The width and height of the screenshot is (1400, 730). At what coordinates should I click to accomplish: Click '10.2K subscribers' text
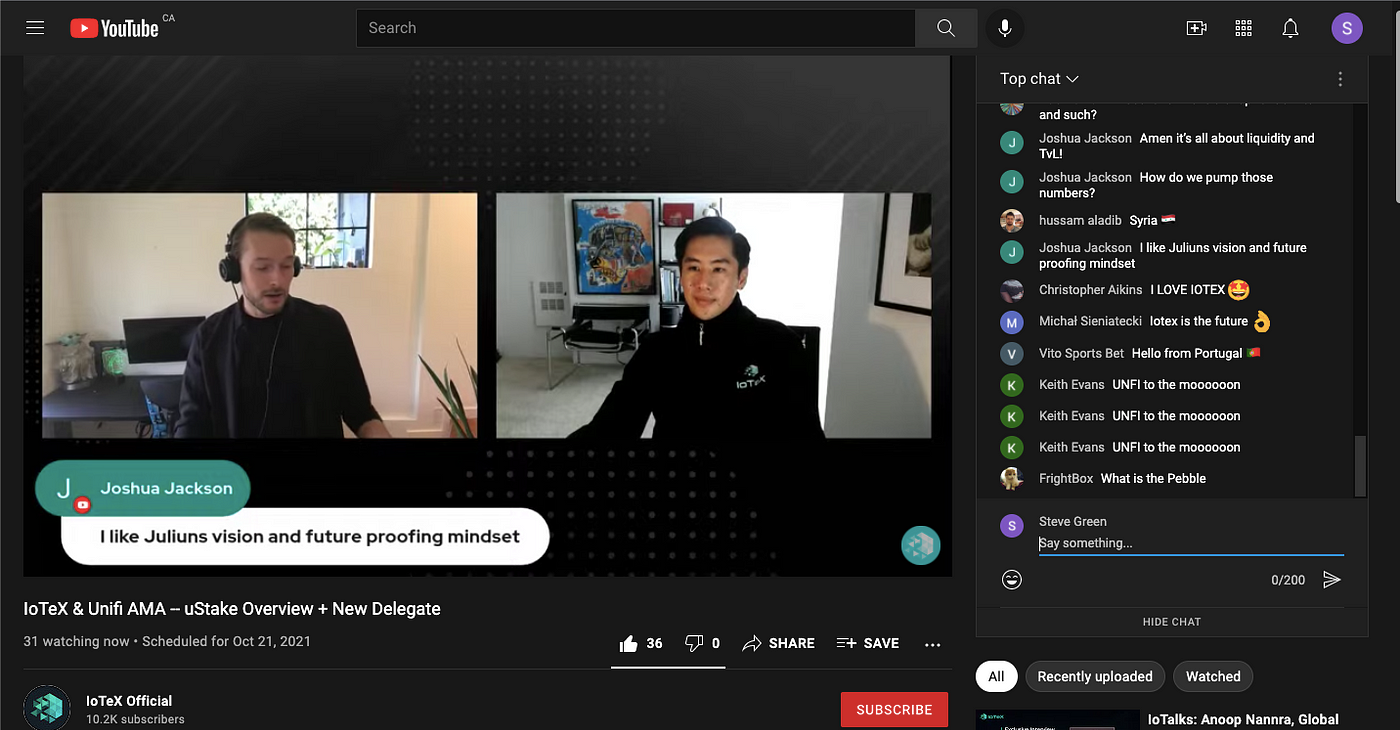[135, 719]
